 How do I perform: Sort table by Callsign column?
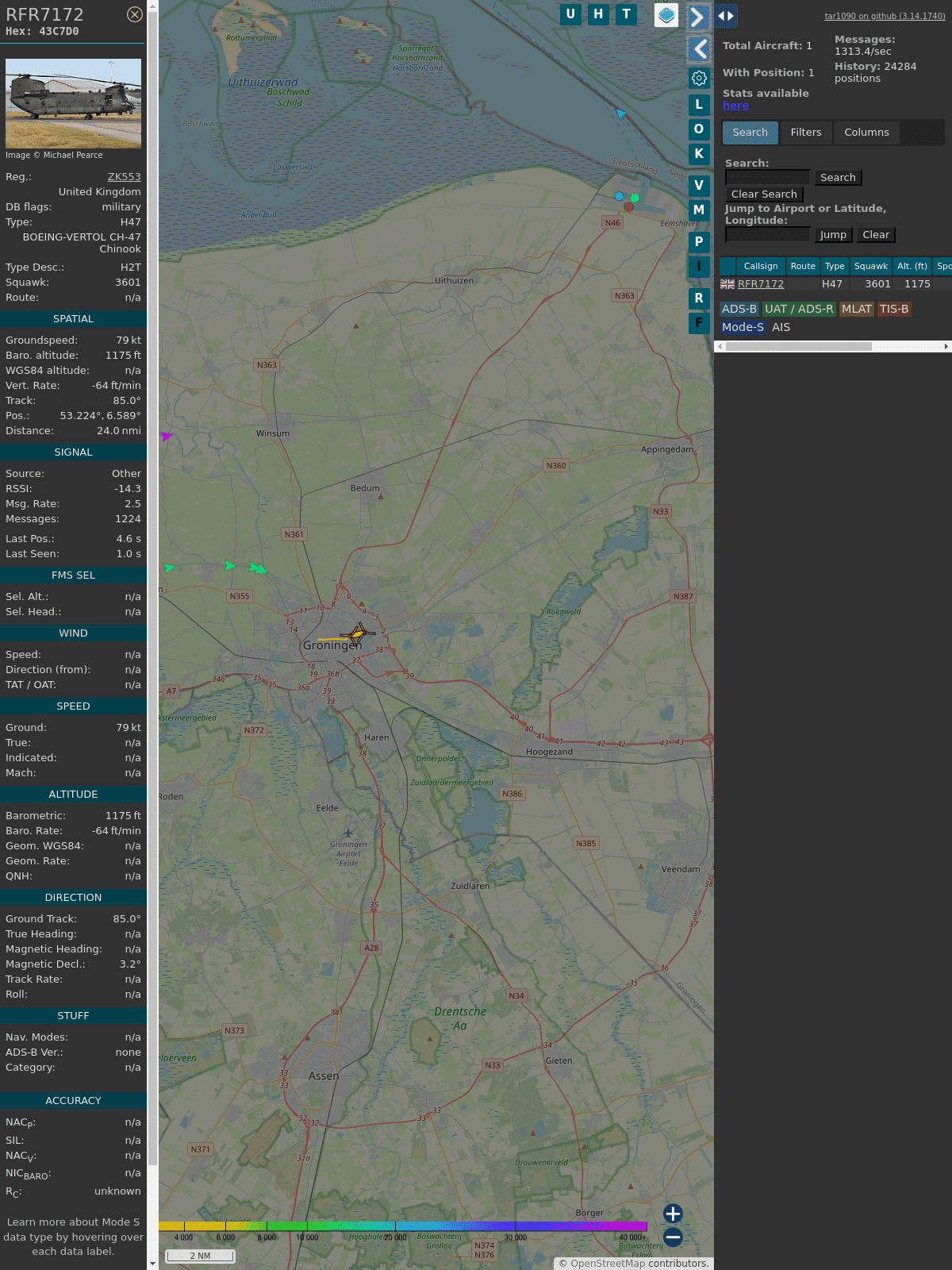coord(761,267)
